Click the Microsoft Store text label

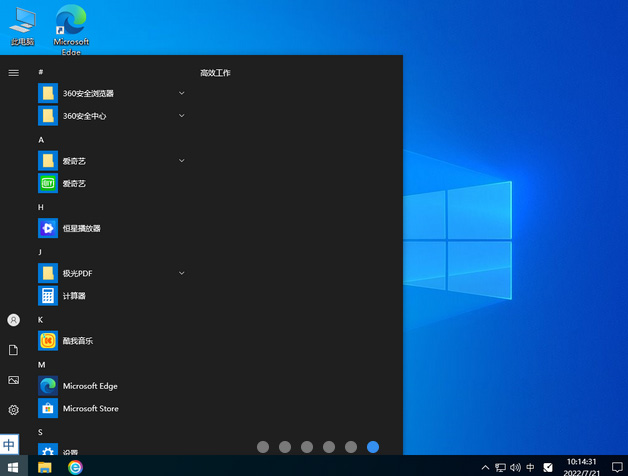point(91,408)
